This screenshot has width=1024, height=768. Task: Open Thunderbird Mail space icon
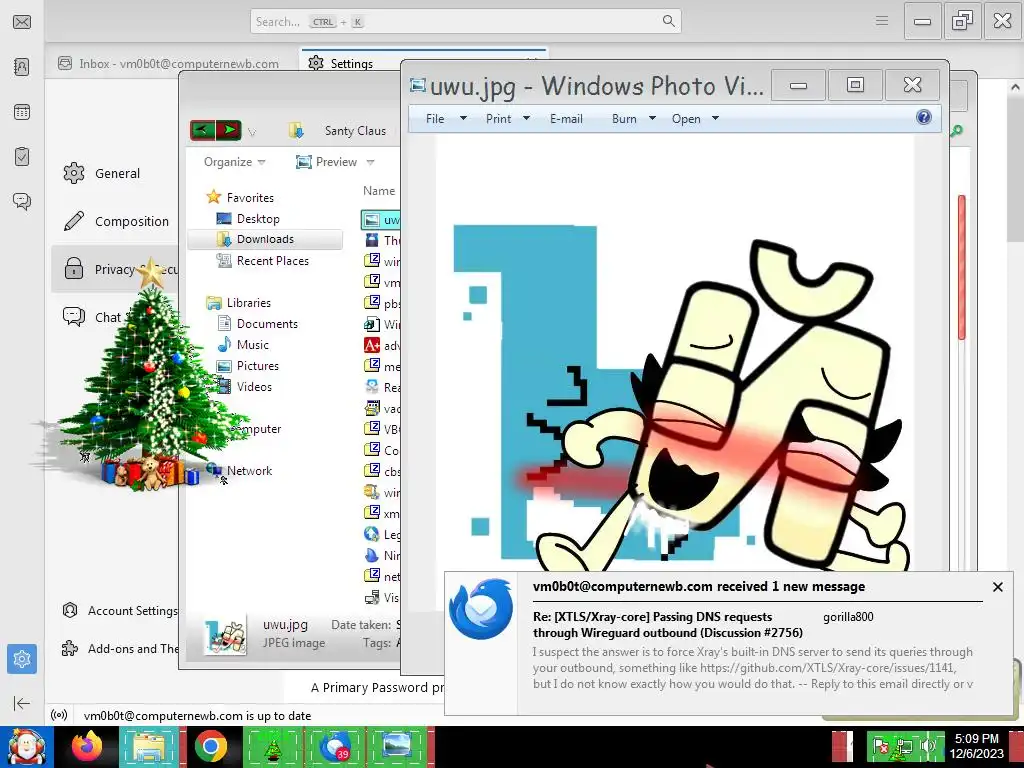22,22
